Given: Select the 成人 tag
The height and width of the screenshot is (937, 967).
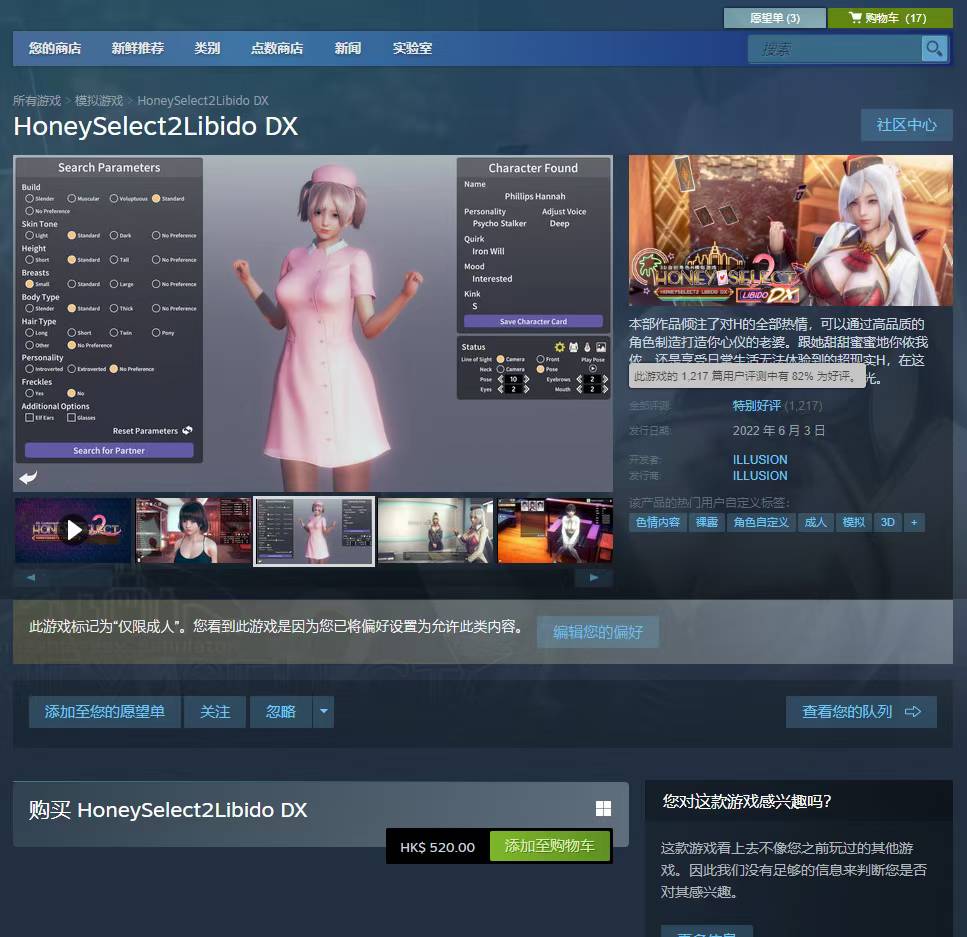Looking at the screenshot, I should (815, 522).
